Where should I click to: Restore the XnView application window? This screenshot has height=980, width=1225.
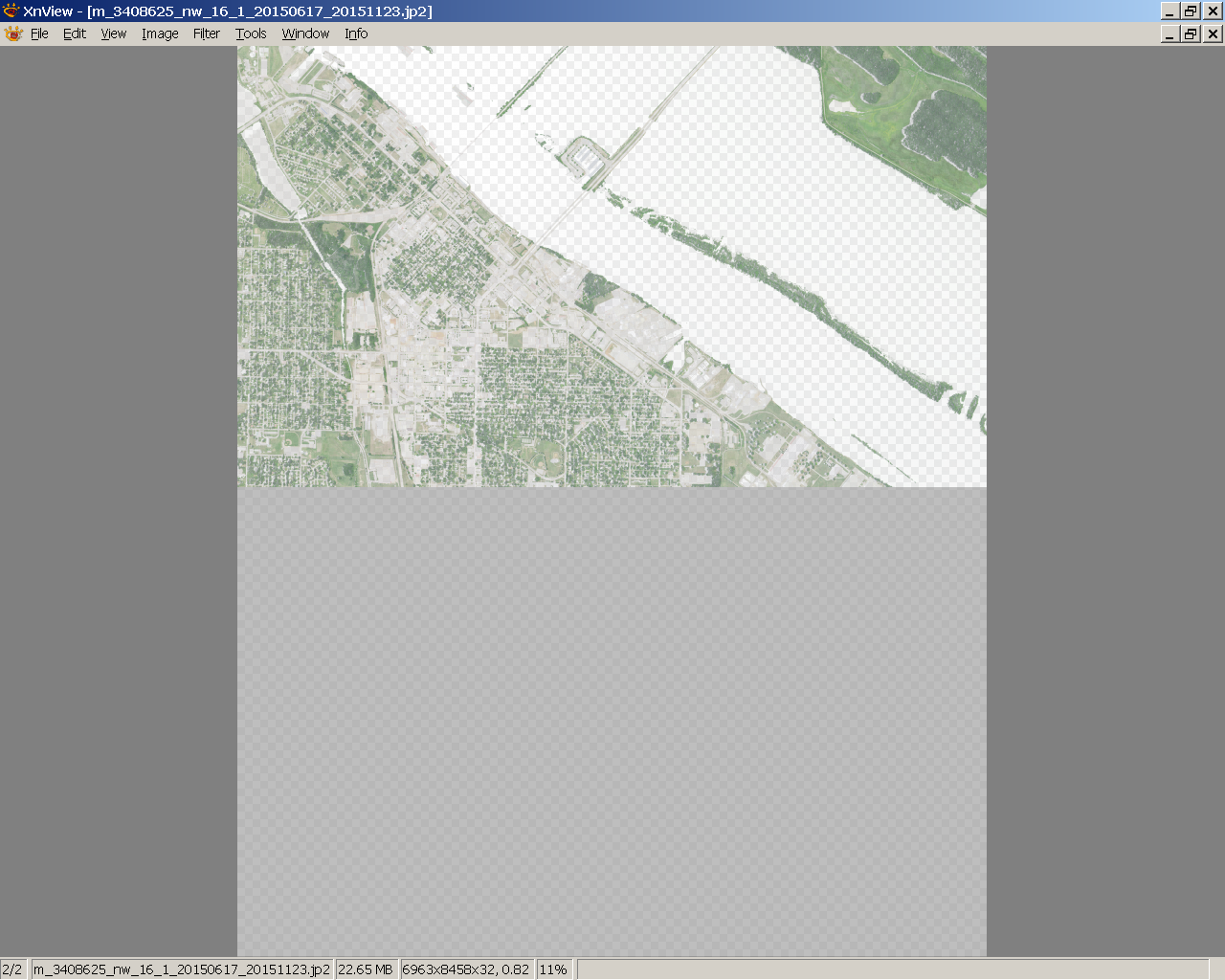[x=1191, y=11]
